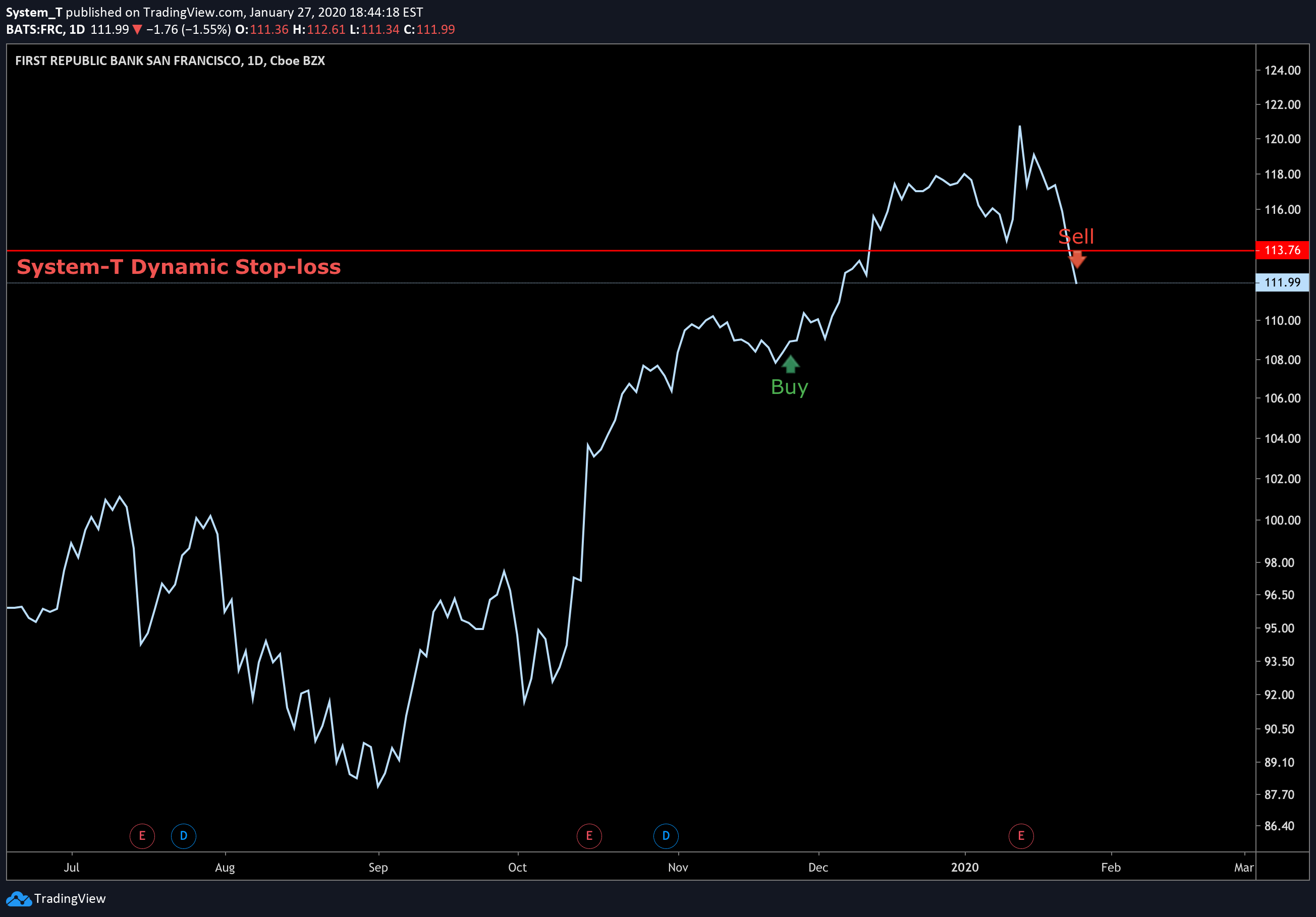Viewport: 1316px width, 917px height.
Task: Click the System_T author name in header
Action: (x=34, y=12)
